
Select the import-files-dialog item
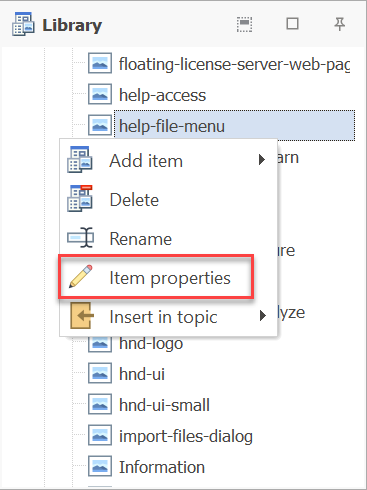186,436
